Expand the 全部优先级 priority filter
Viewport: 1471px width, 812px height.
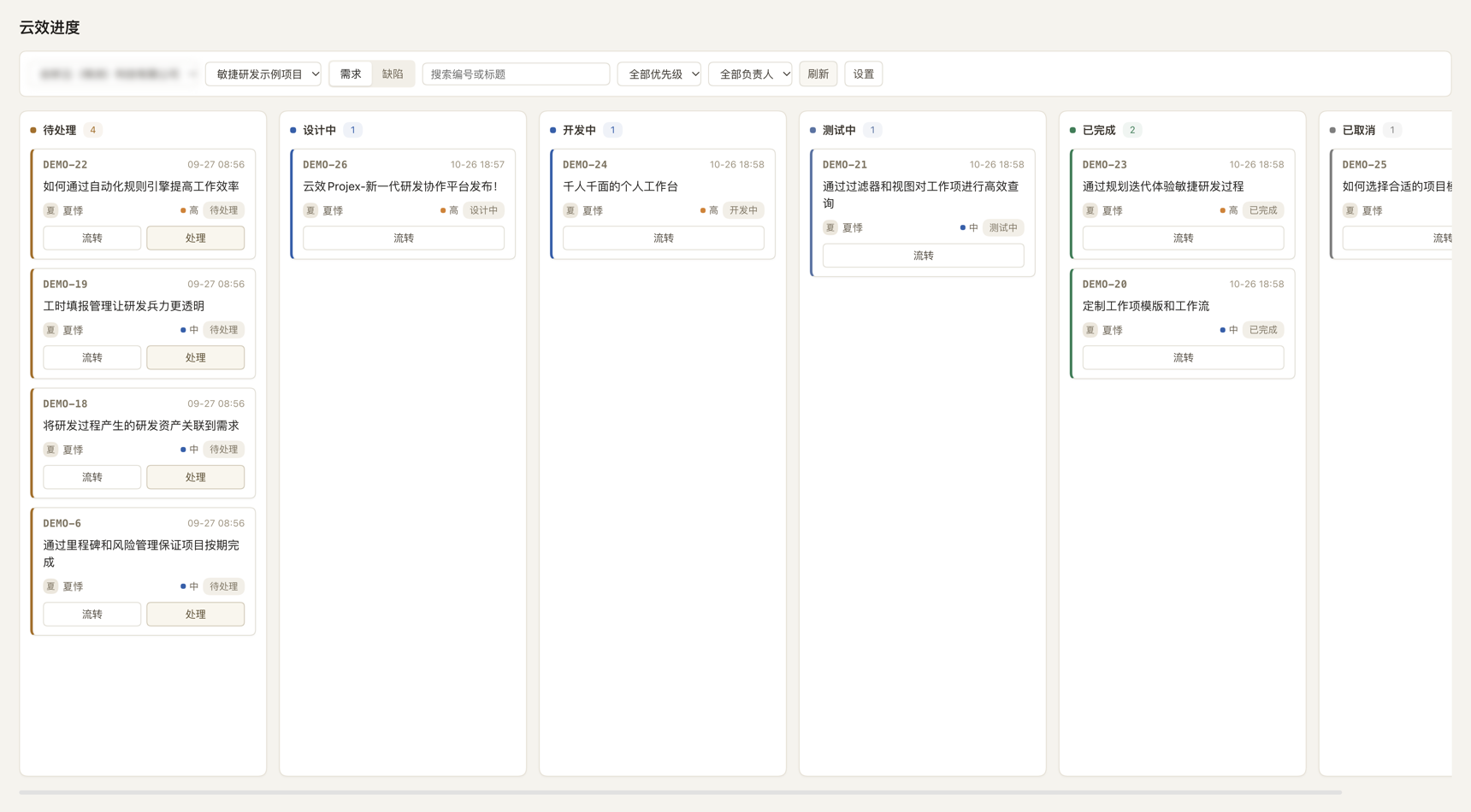click(659, 74)
